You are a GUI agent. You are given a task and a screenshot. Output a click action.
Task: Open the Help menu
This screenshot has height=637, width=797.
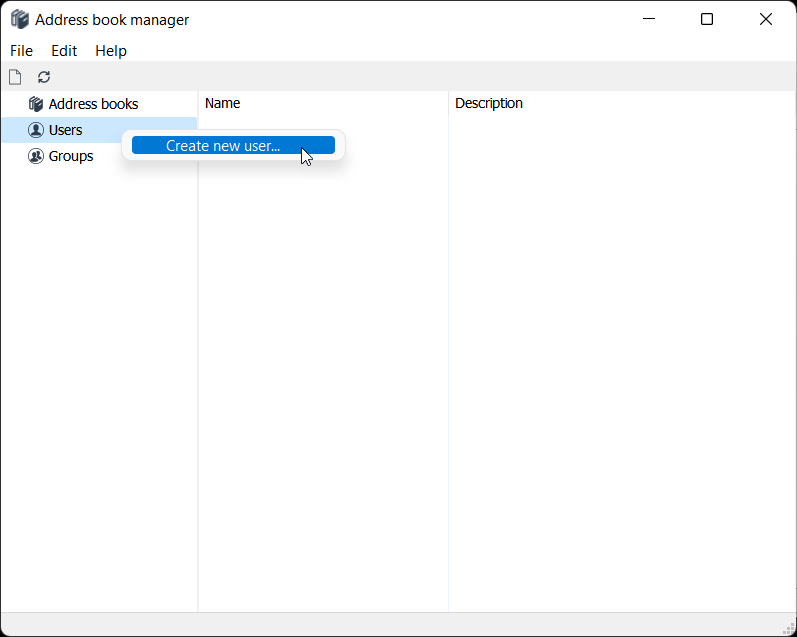(x=111, y=51)
